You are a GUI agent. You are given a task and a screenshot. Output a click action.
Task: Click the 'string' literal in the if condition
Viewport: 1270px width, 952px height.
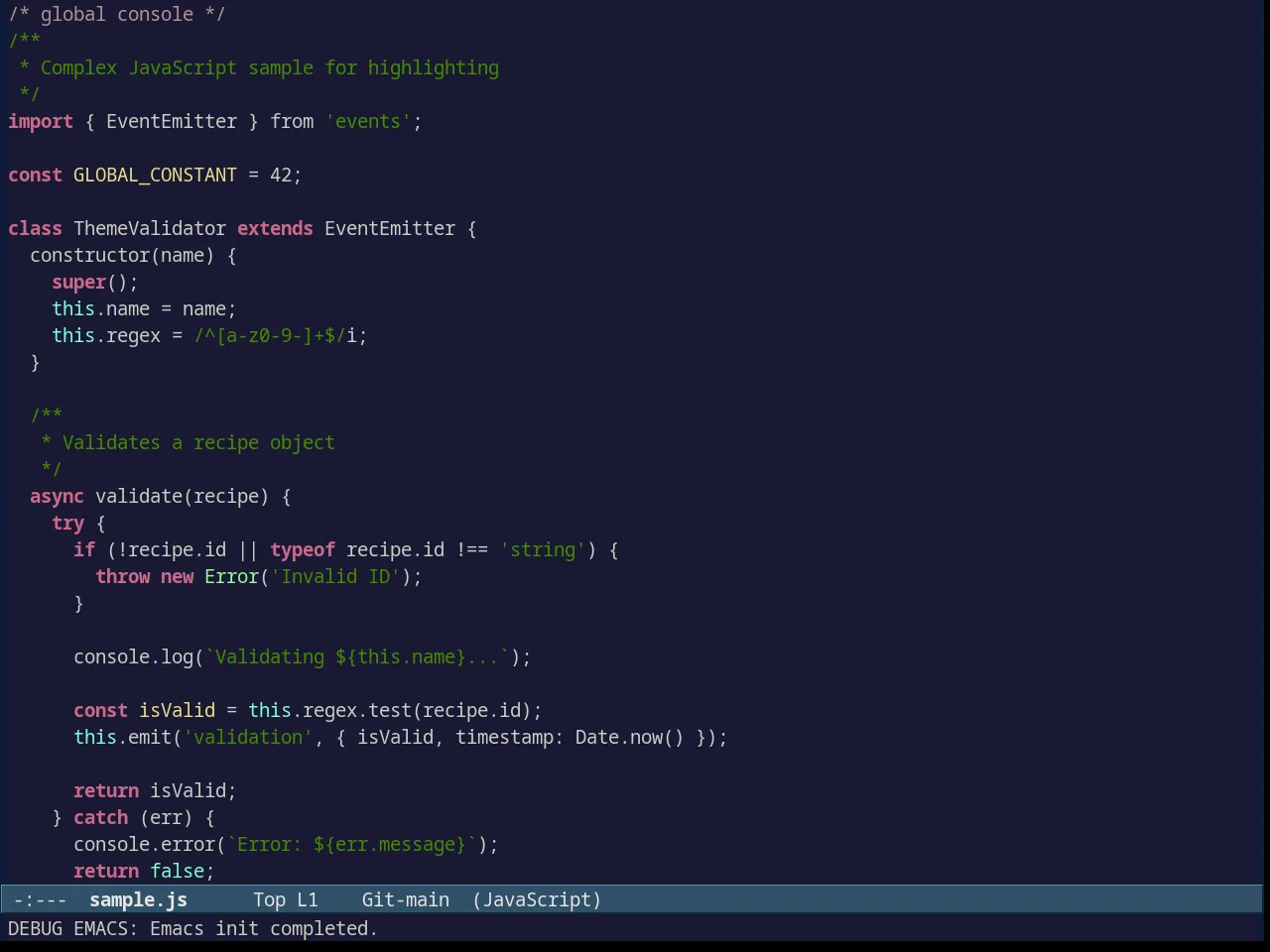tap(543, 549)
